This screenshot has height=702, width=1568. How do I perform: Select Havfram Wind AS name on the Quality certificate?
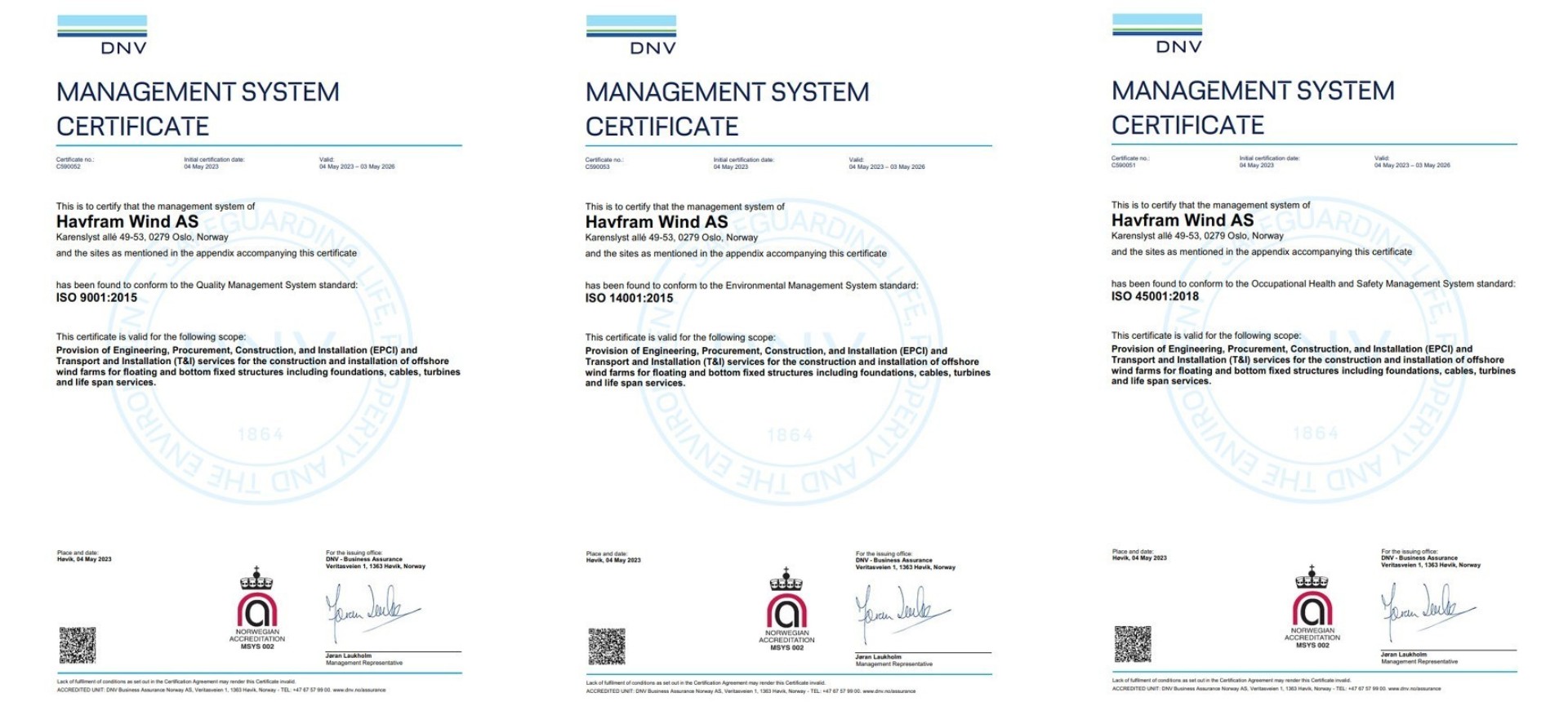[x=127, y=221]
